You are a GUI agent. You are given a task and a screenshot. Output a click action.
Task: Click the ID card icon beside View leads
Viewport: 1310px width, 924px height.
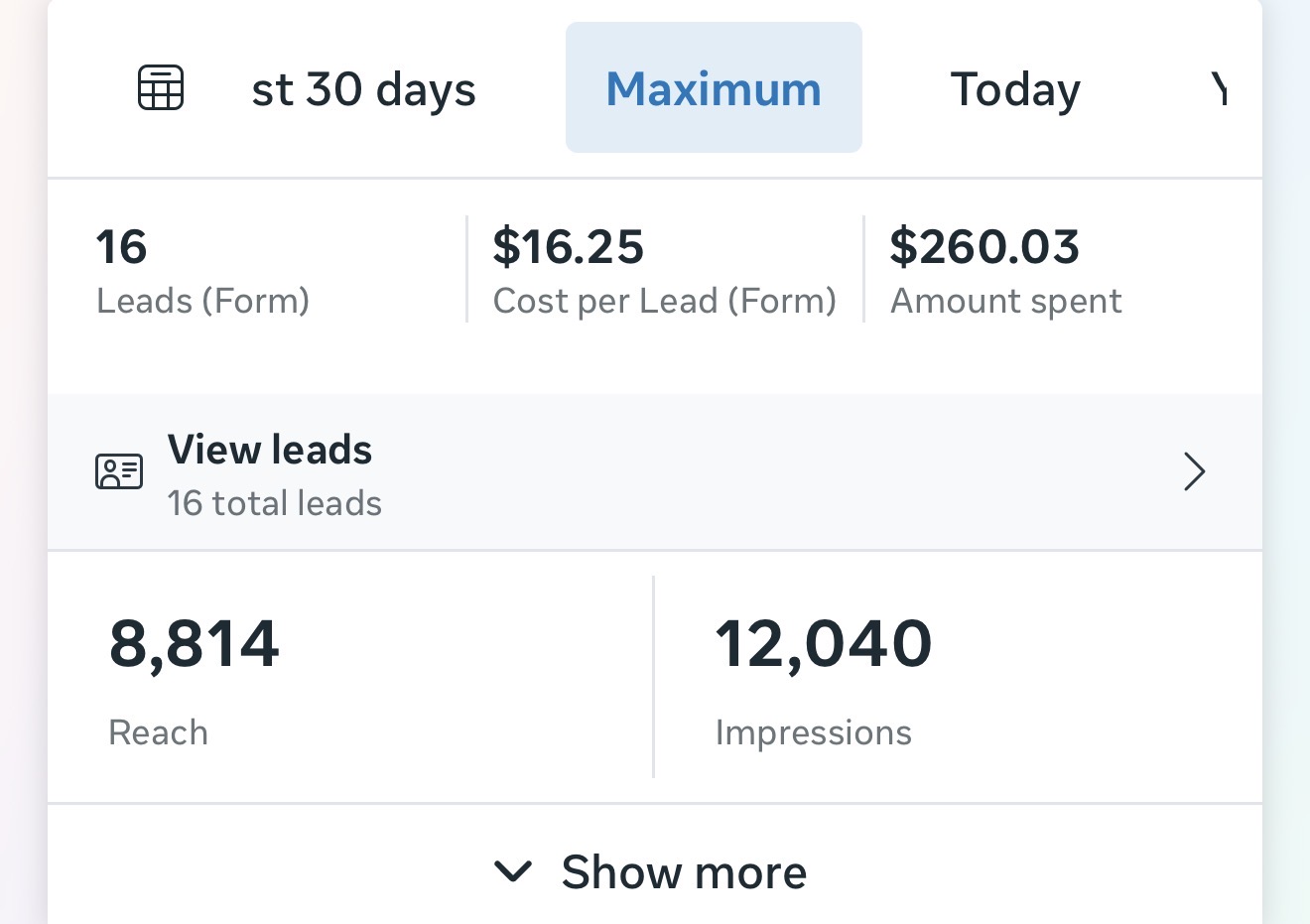tap(119, 472)
